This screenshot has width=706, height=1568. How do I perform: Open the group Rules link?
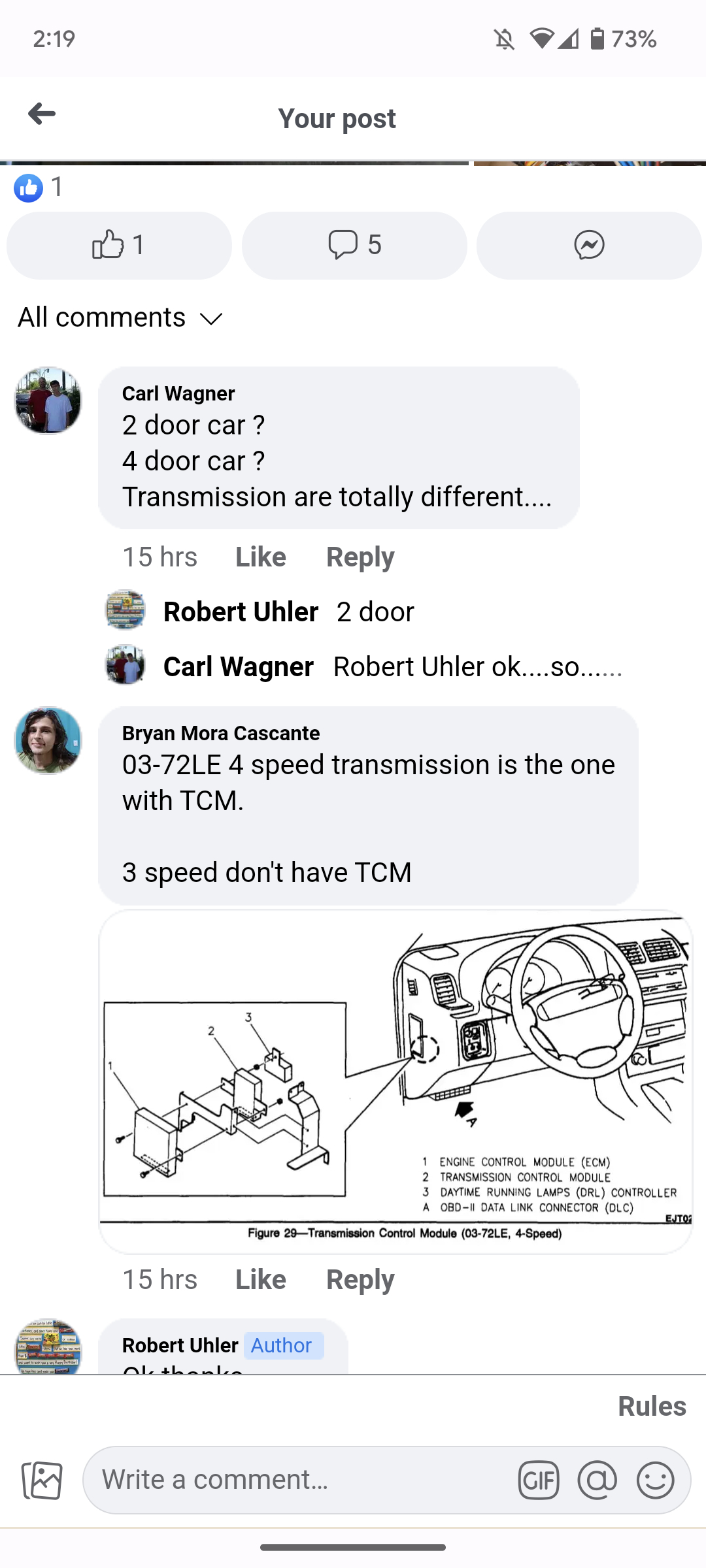coord(652,1406)
